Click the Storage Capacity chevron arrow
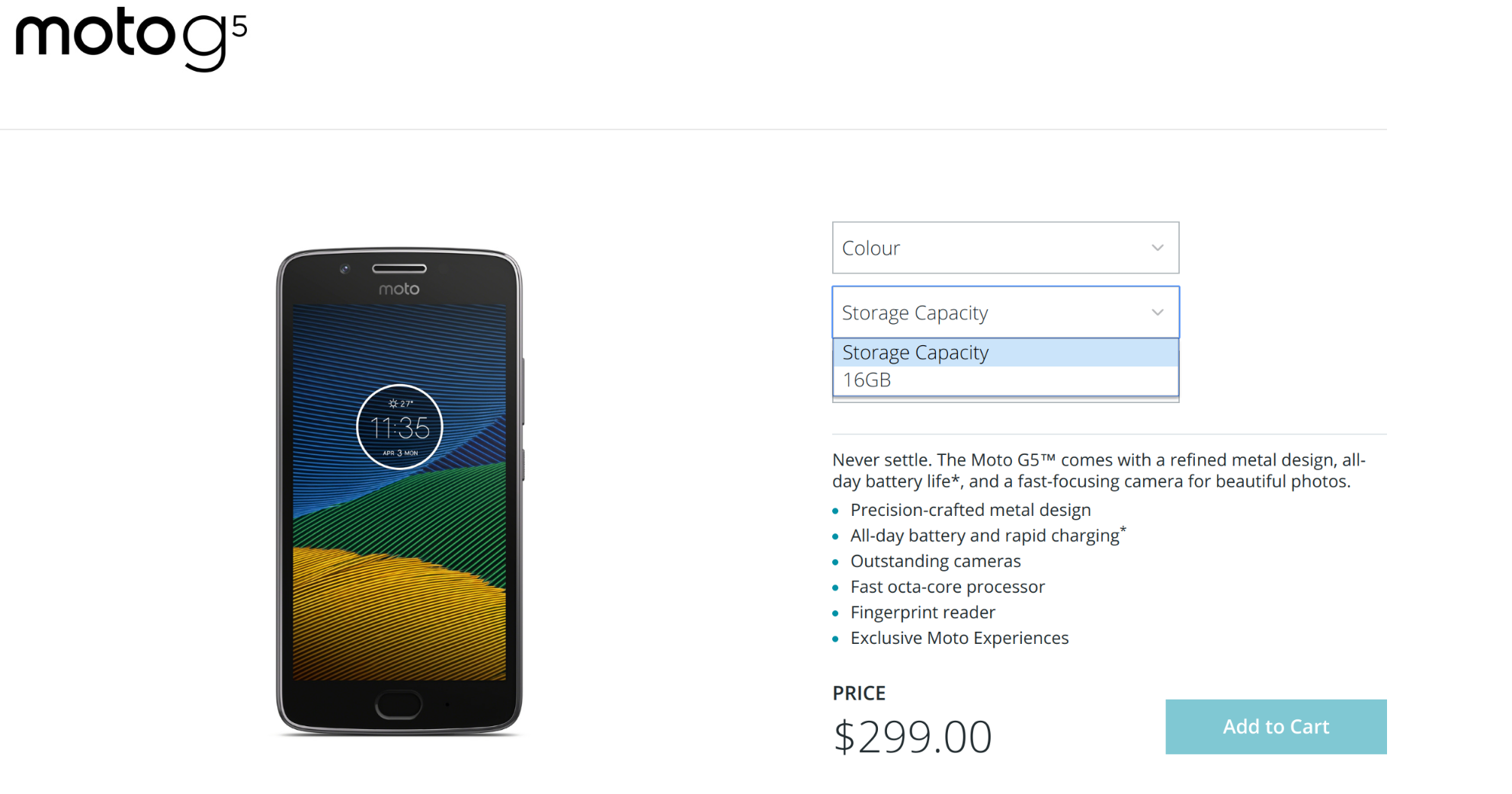Image resolution: width=1512 pixels, height=794 pixels. 1157,312
